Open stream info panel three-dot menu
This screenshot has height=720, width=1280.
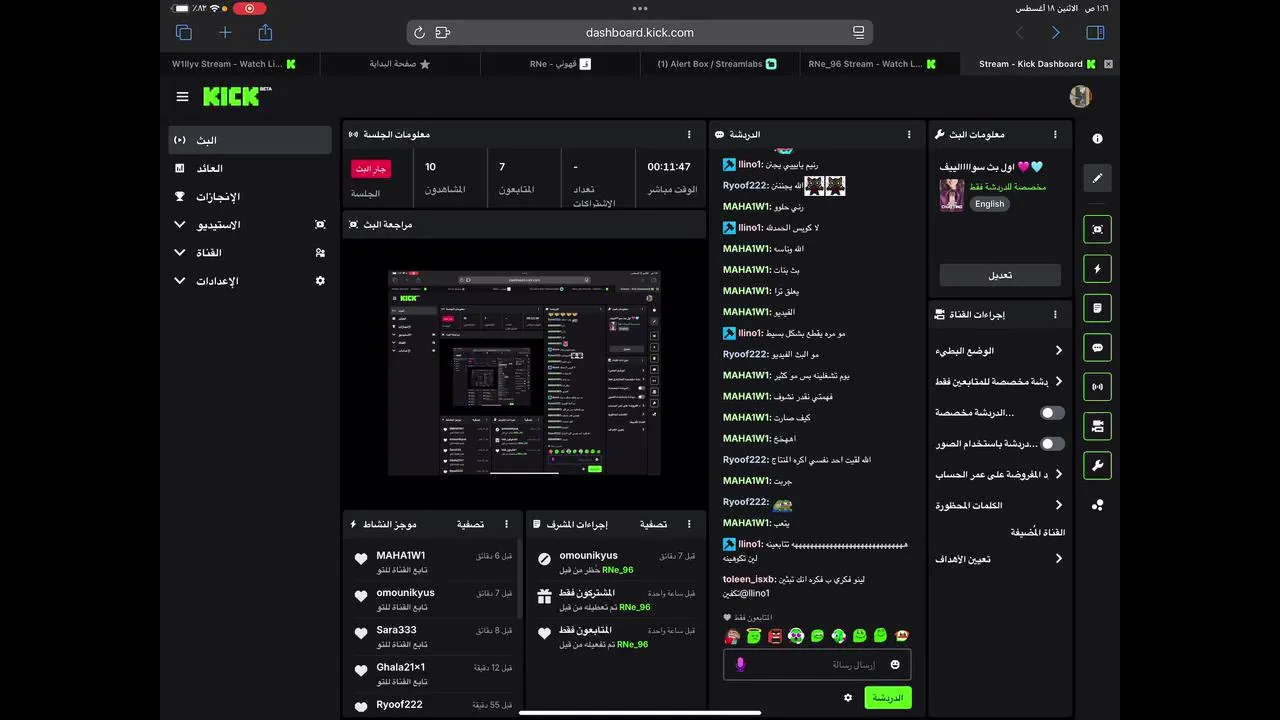(x=1055, y=134)
